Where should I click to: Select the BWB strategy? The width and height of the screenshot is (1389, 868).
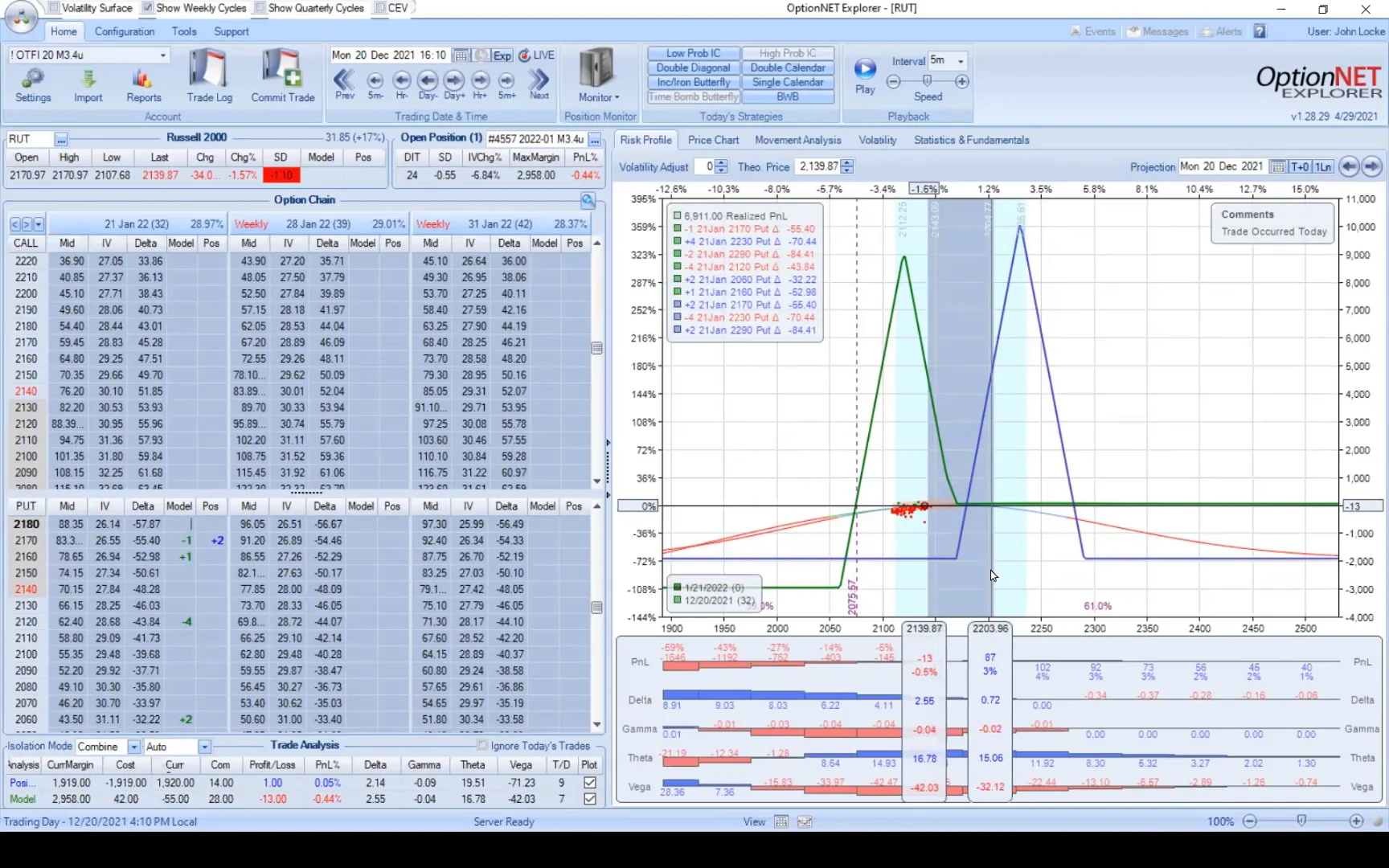[x=788, y=96]
